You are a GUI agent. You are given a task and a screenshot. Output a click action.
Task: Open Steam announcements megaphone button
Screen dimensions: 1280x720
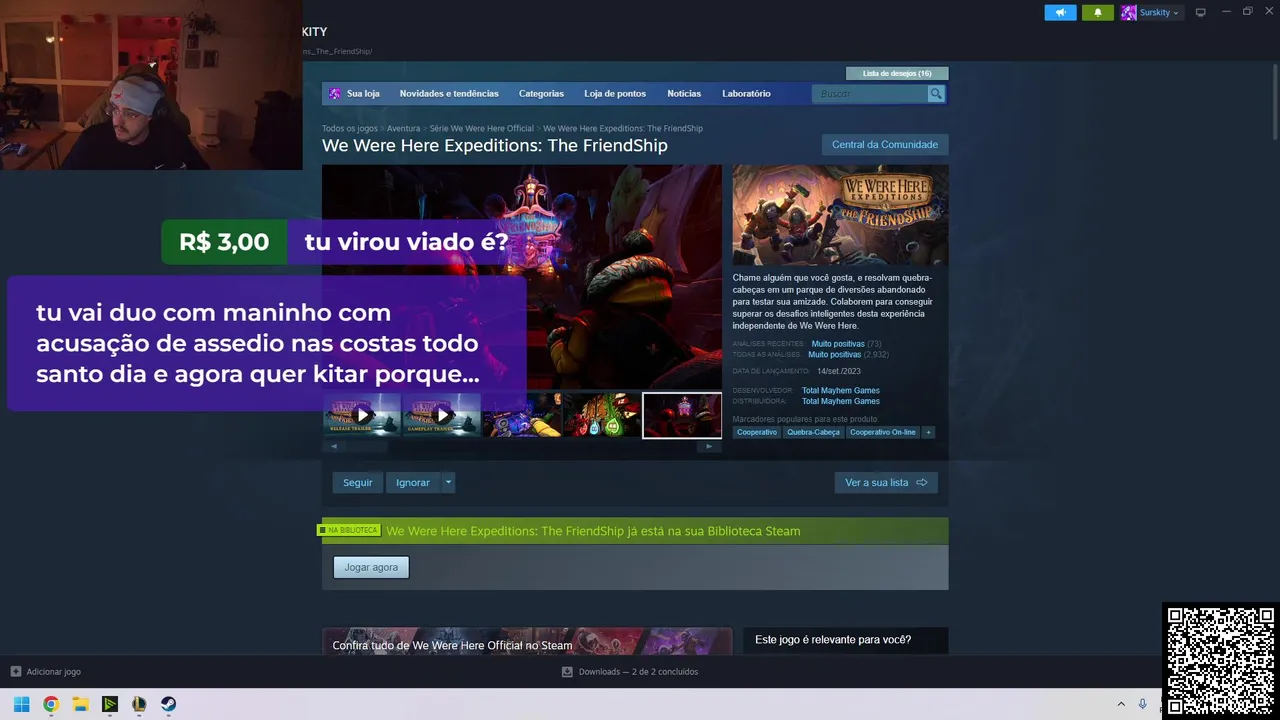coord(1060,12)
